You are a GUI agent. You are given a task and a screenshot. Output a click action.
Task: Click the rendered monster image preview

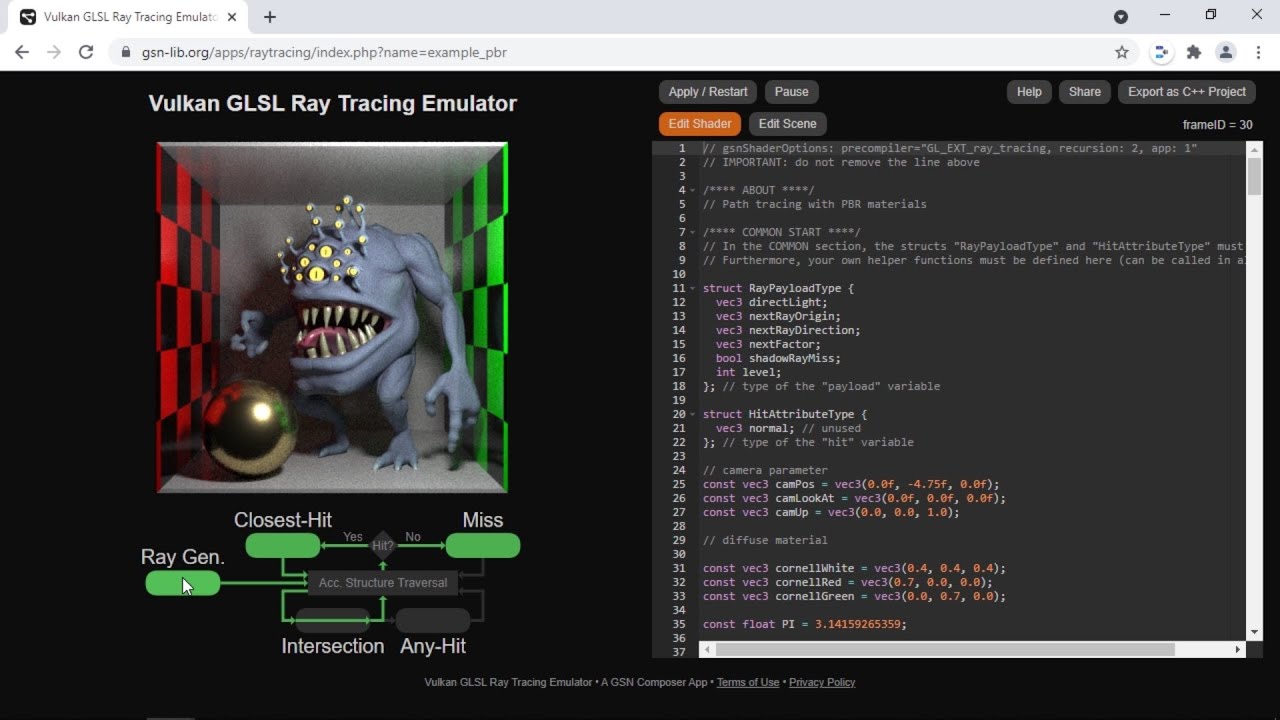point(332,317)
